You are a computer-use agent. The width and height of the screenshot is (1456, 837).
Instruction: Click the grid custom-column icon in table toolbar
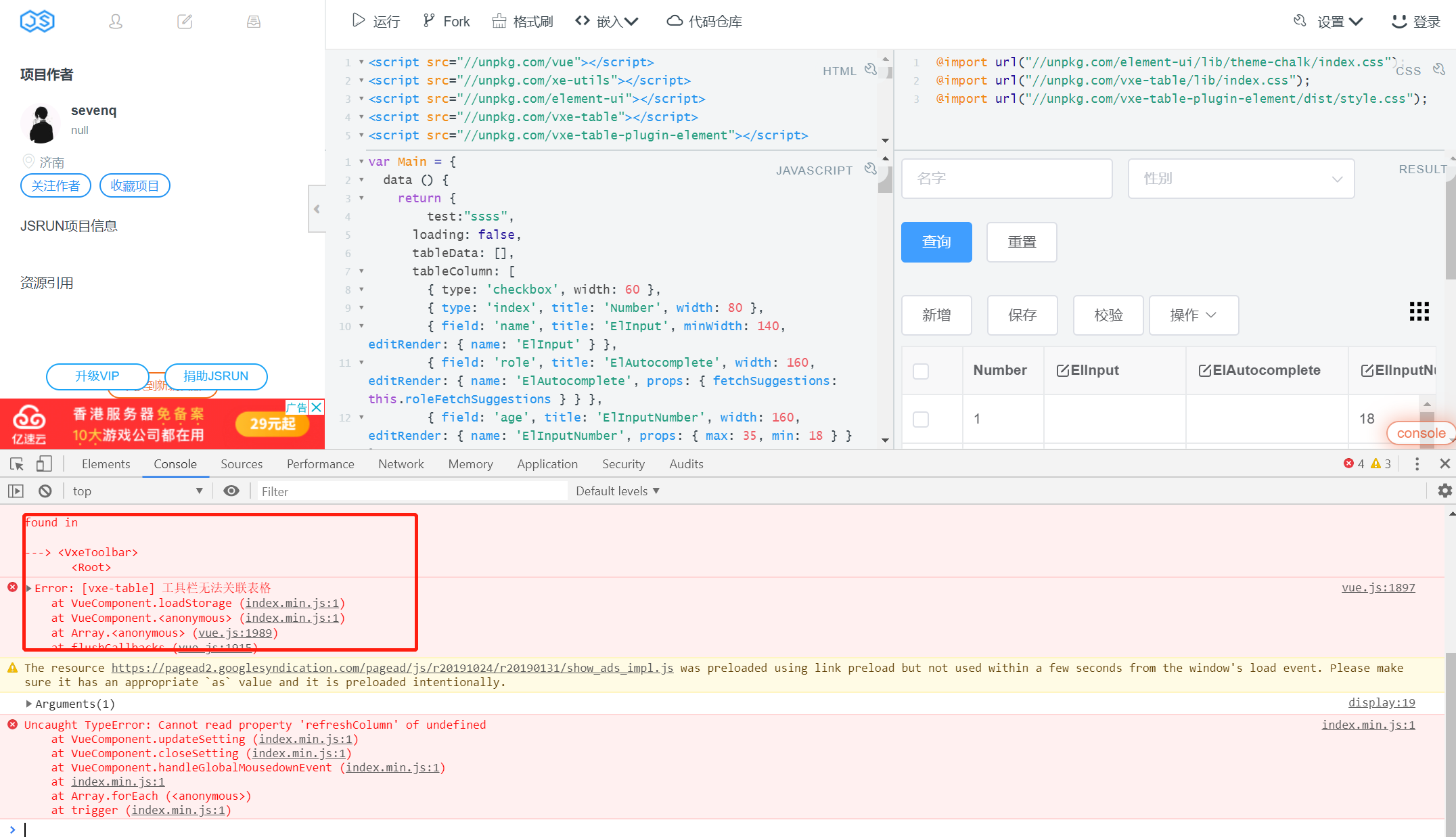(x=1419, y=311)
